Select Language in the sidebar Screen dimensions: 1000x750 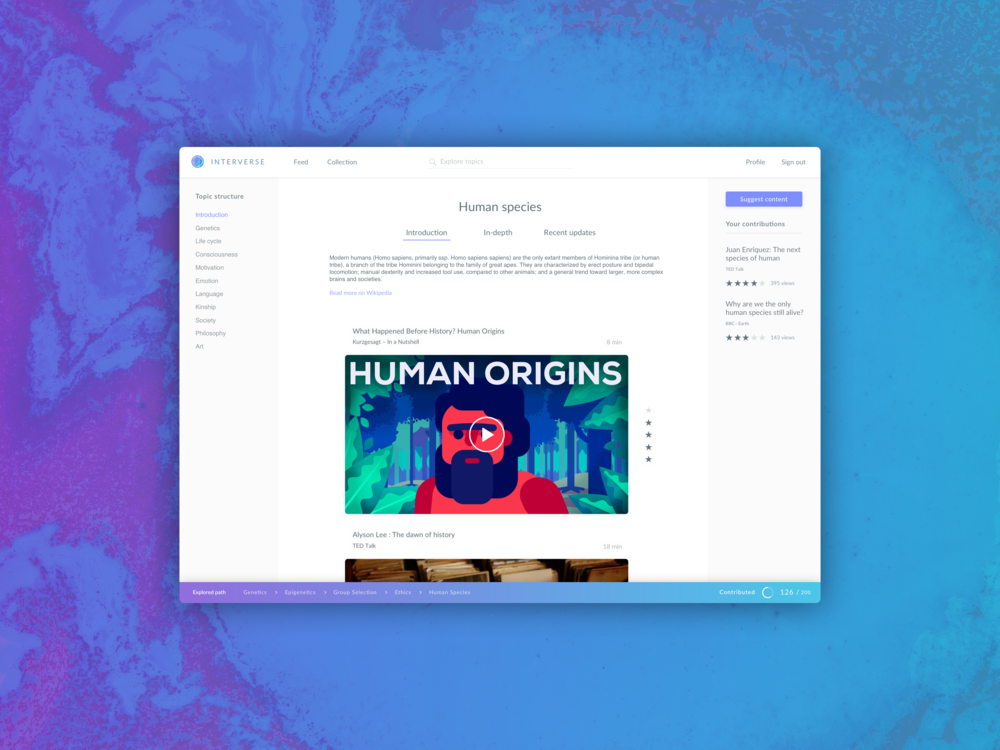(209, 294)
